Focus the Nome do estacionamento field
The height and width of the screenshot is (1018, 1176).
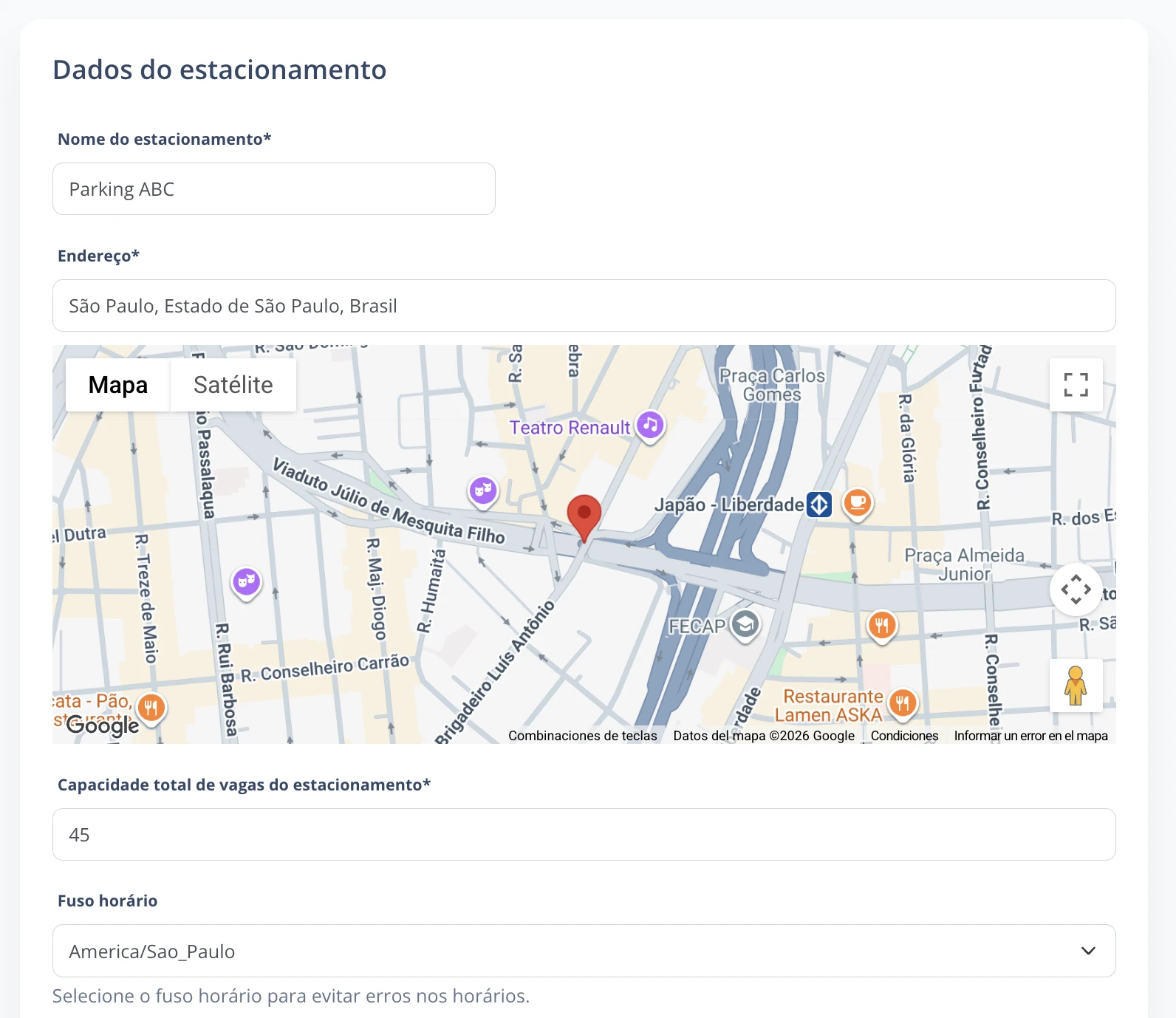pos(273,189)
